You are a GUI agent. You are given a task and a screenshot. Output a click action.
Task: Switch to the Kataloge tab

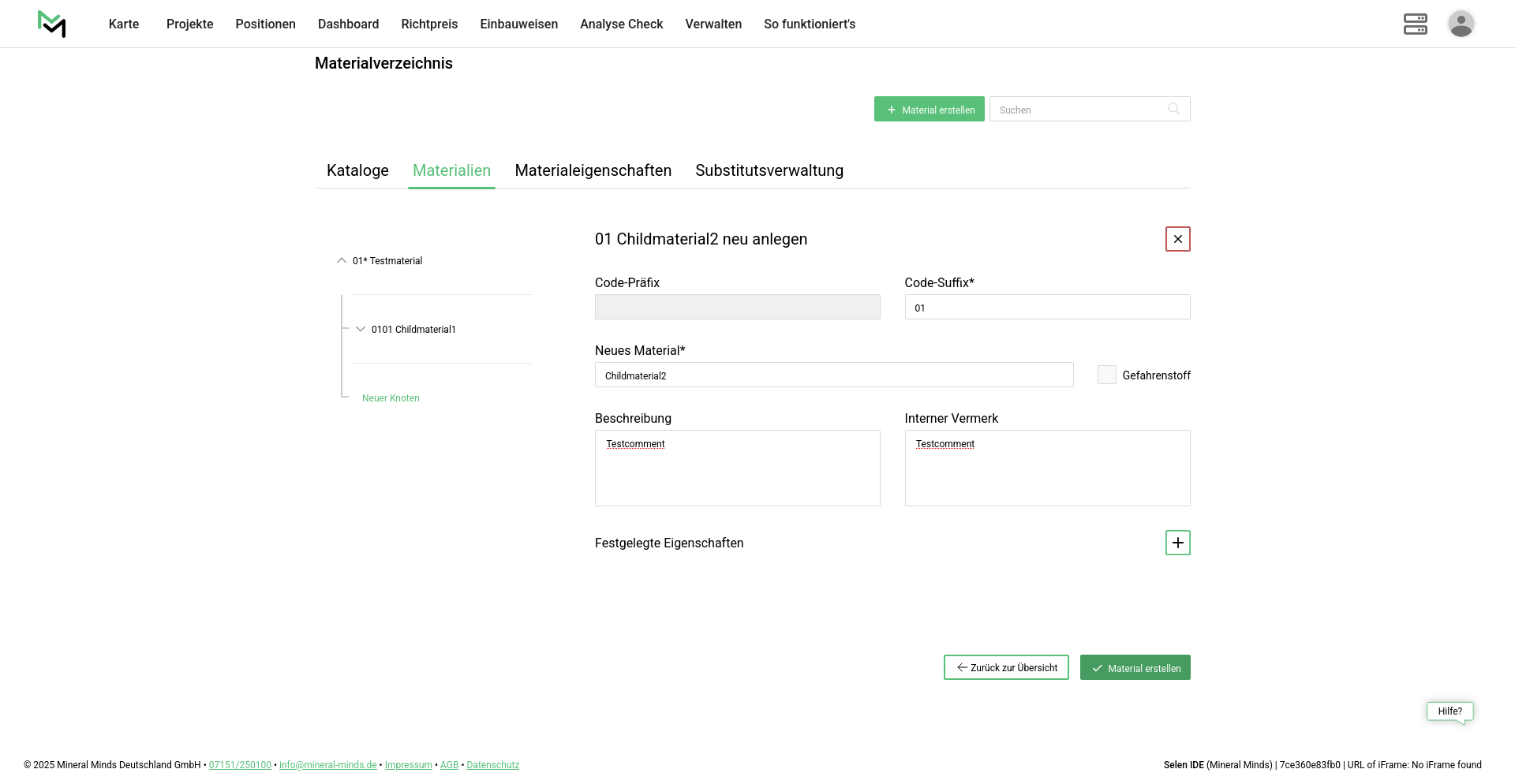(x=357, y=170)
